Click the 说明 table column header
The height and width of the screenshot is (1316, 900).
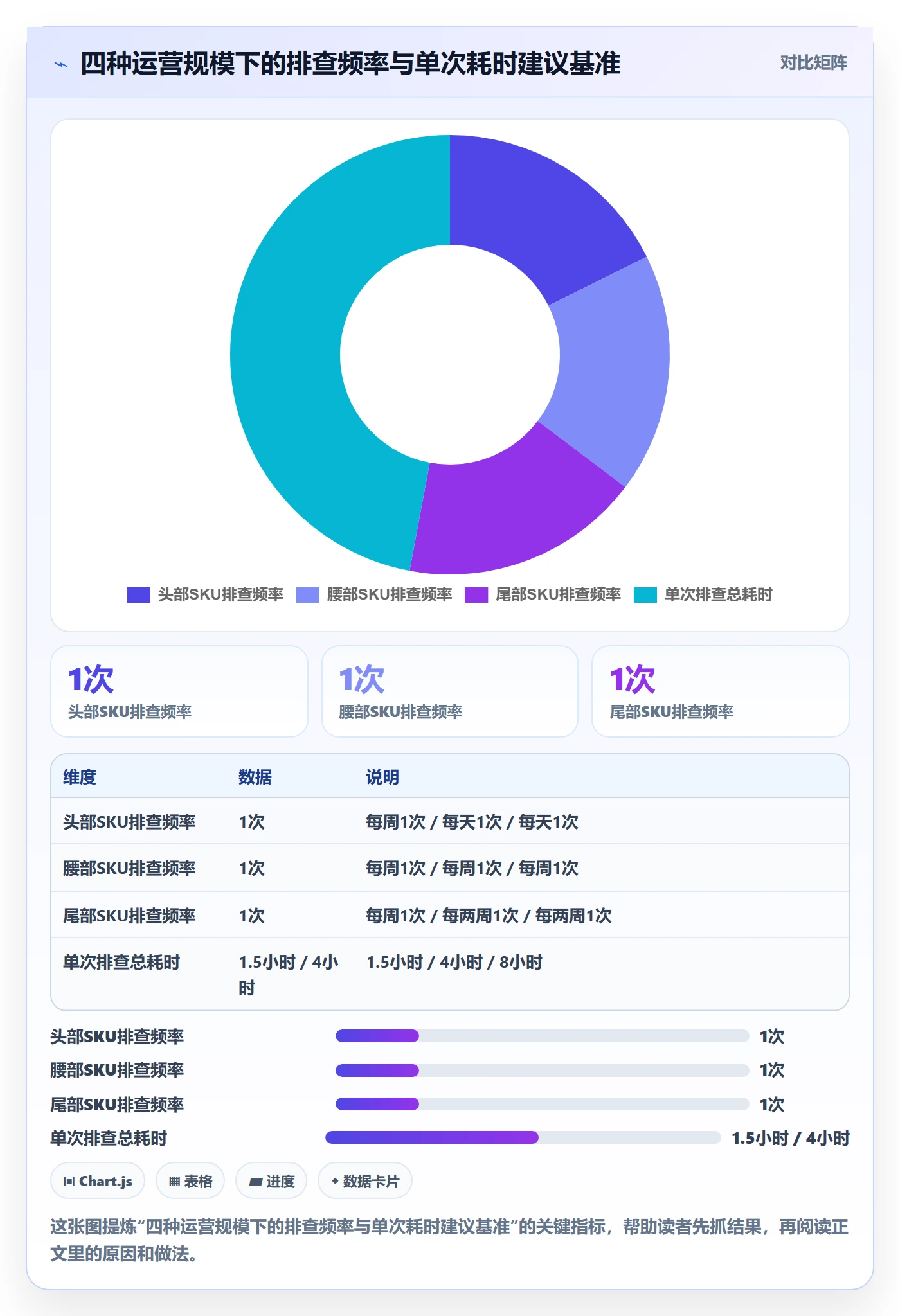(x=382, y=777)
